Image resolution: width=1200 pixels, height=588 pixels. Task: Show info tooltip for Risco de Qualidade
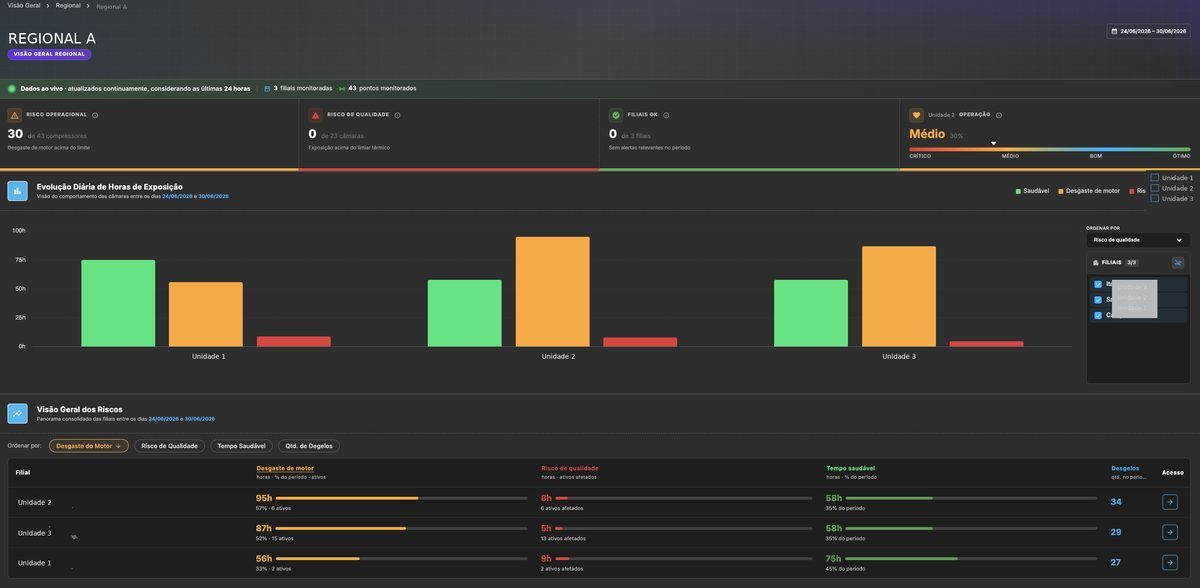(397, 115)
